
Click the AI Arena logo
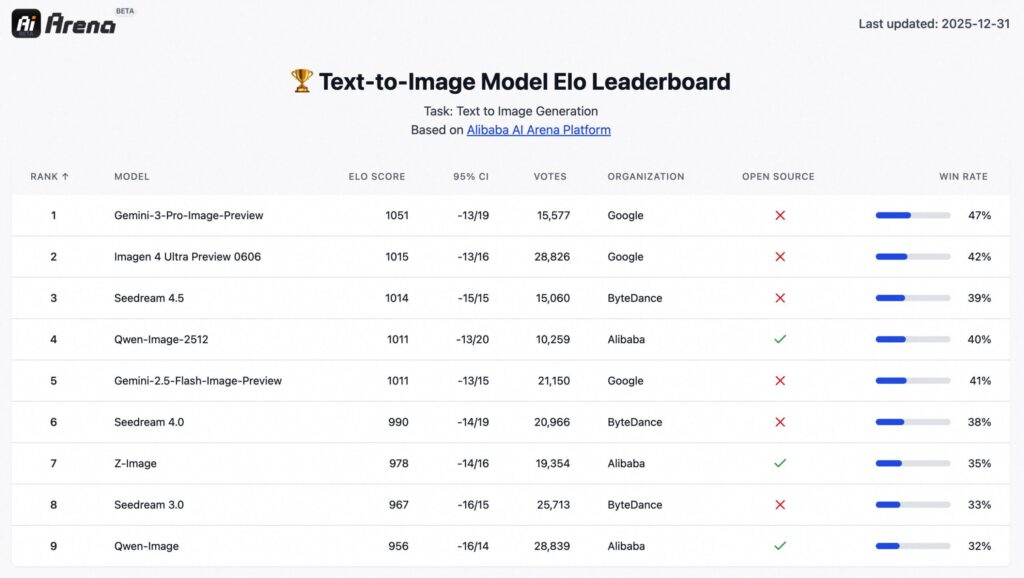point(63,24)
